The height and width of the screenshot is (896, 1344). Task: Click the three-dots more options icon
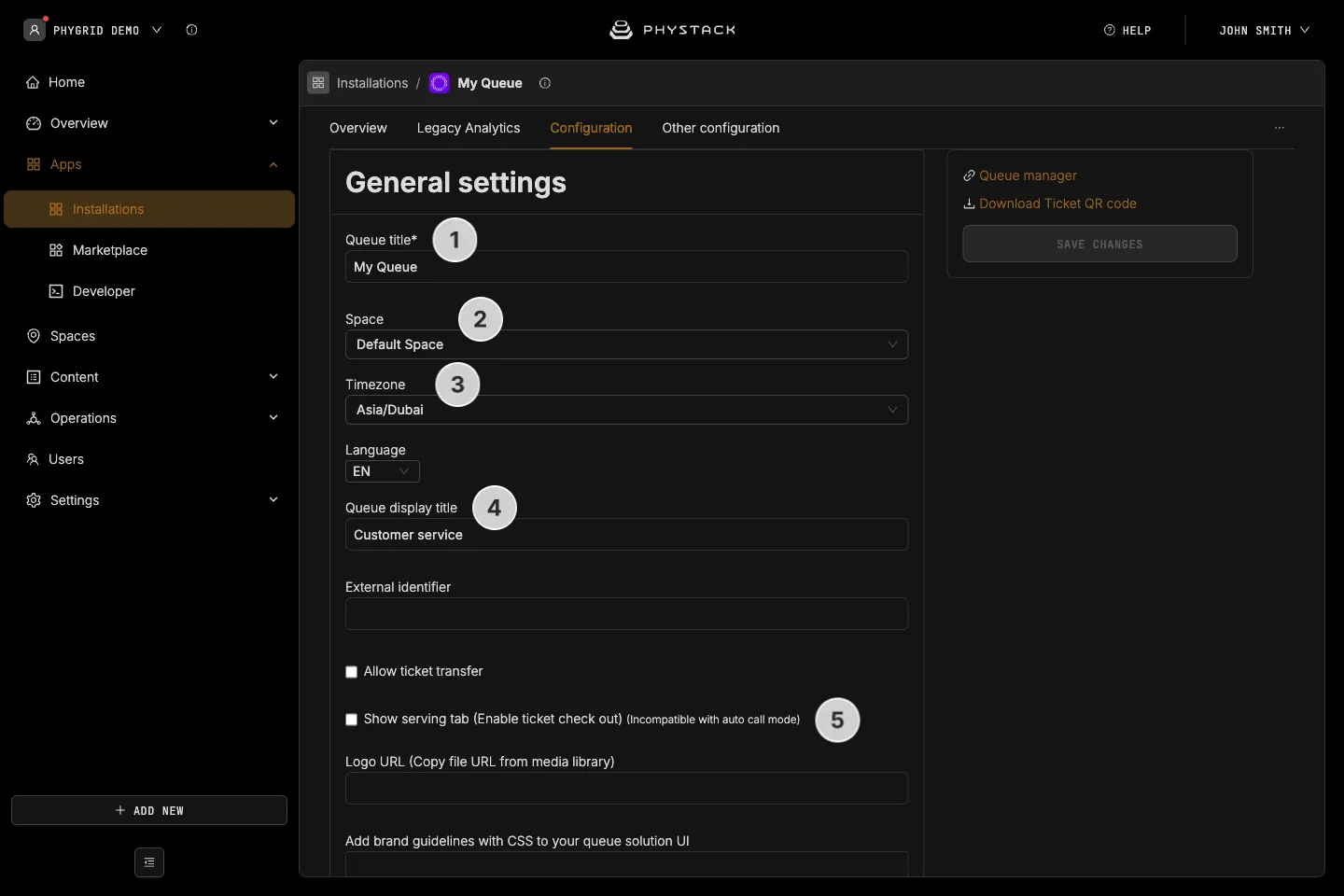pyautogui.click(x=1280, y=128)
